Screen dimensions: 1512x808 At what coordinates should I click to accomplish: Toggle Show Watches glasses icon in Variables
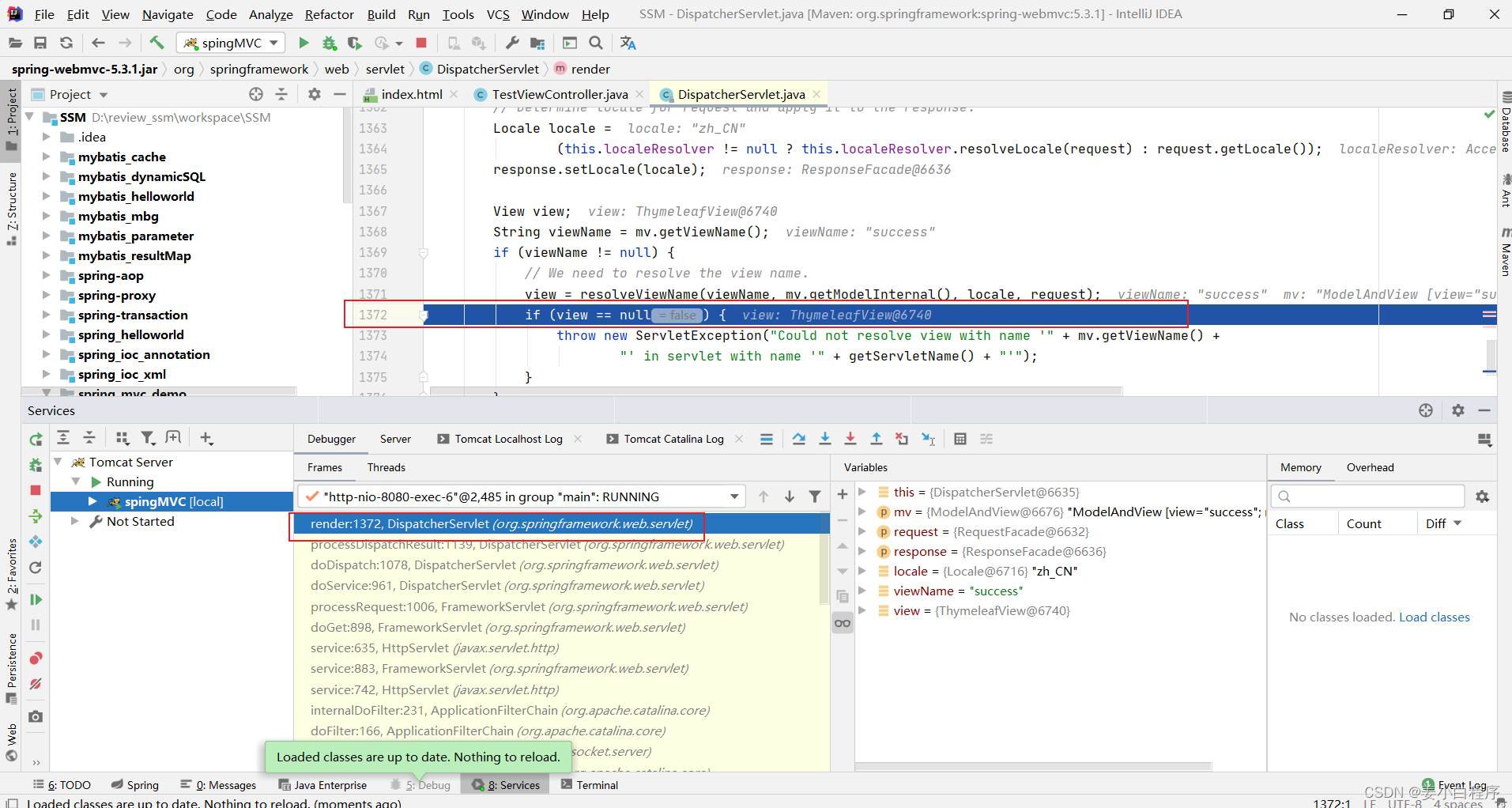point(843,623)
